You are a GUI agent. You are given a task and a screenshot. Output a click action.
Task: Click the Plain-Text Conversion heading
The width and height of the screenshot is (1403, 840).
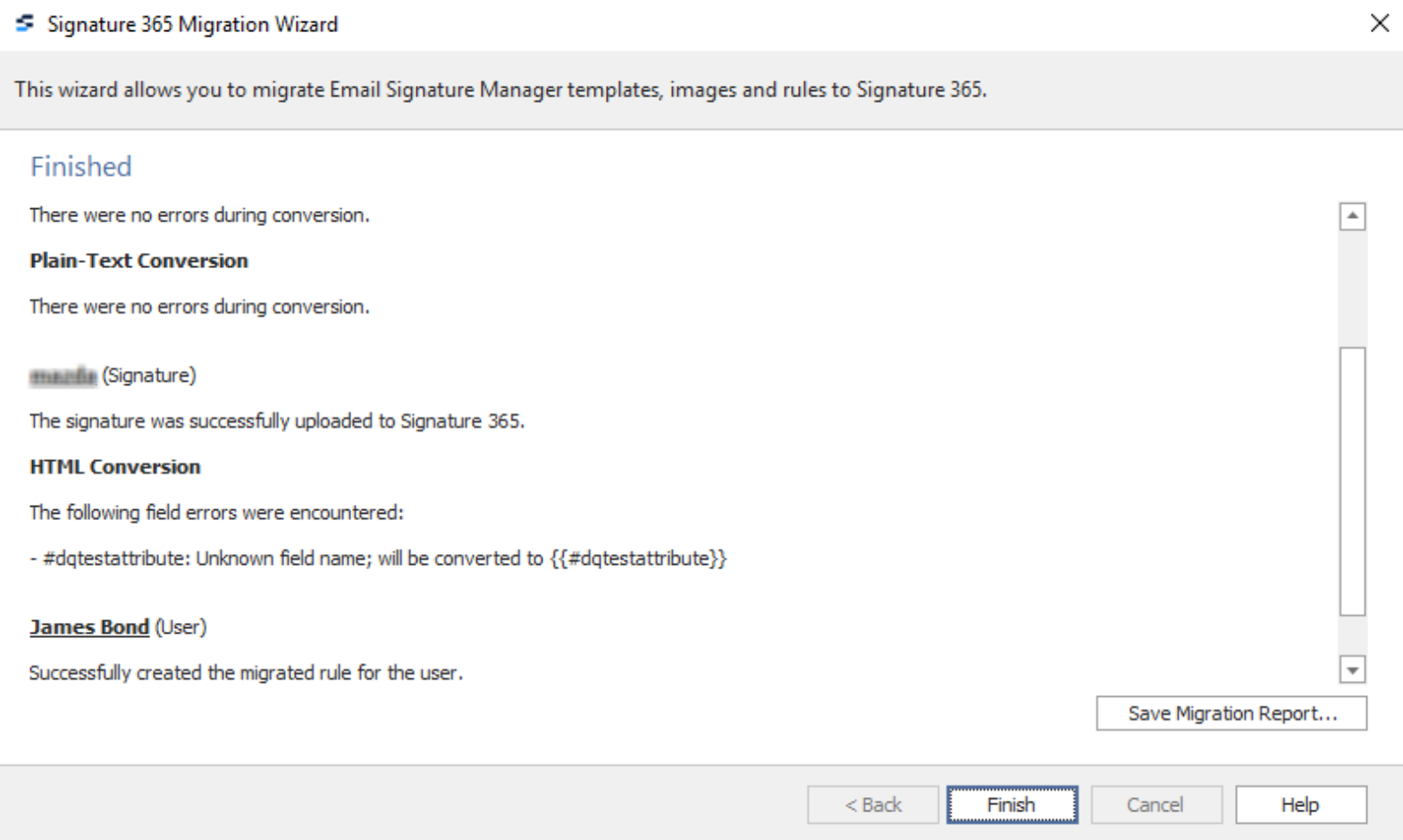pyautogui.click(x=139, y=261)
